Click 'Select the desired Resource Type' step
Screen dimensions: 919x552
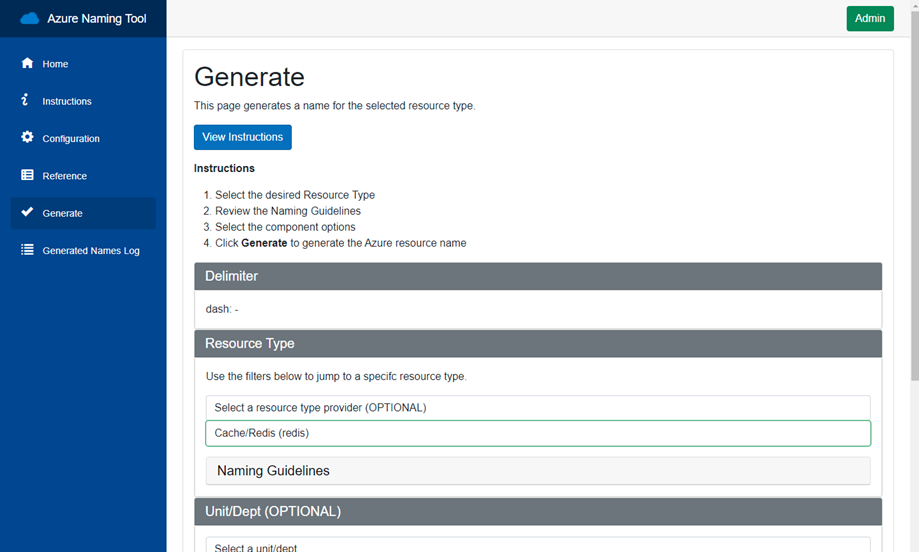click(295, 195)
